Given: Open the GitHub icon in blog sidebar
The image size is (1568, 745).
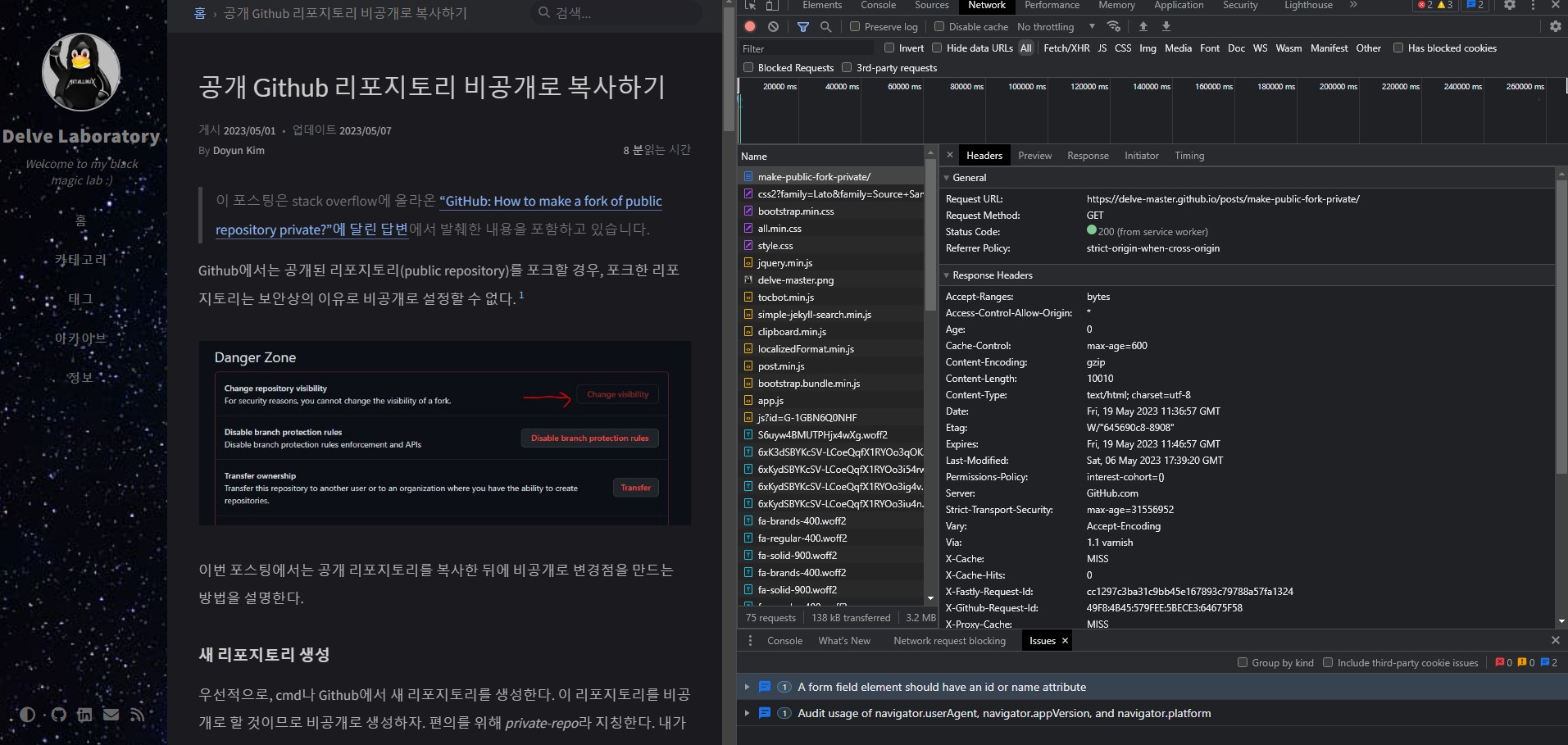Looking at the screenshot, I should tap(58, 715).
